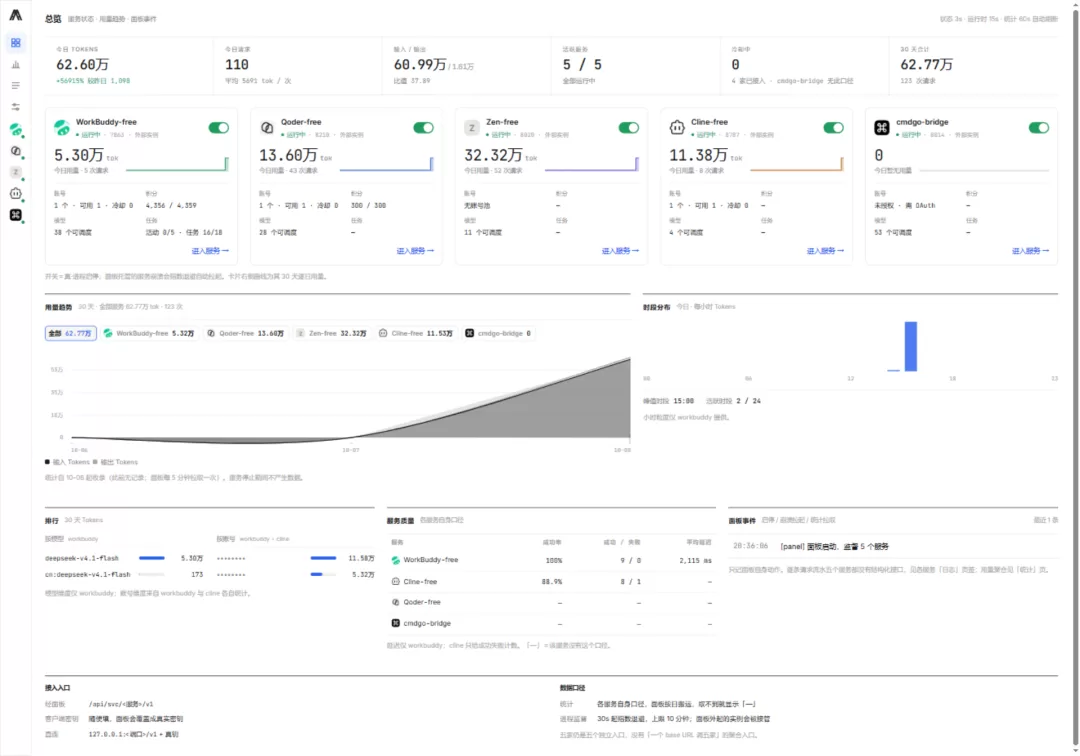Filter usage trend by 全部 chip
The width and height of the screenshot is (1080, 756).
point(70,333)
